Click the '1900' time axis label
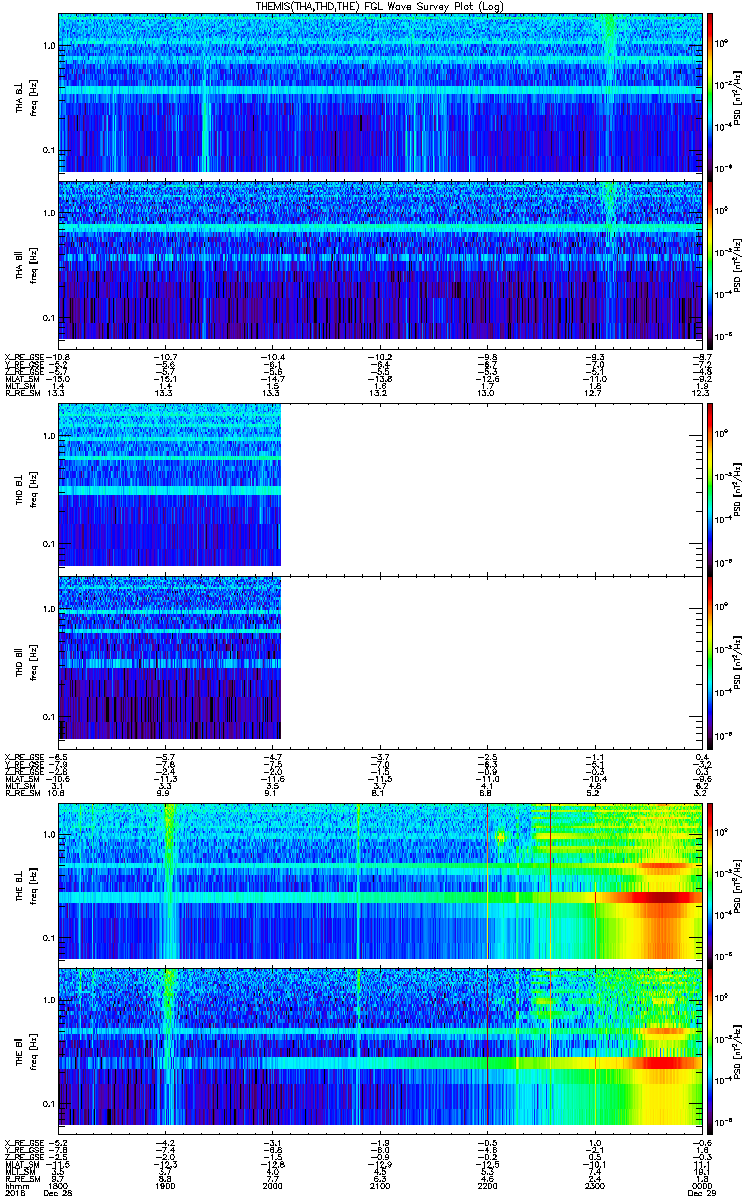The image size is (750, 1200). (165, 1185)
